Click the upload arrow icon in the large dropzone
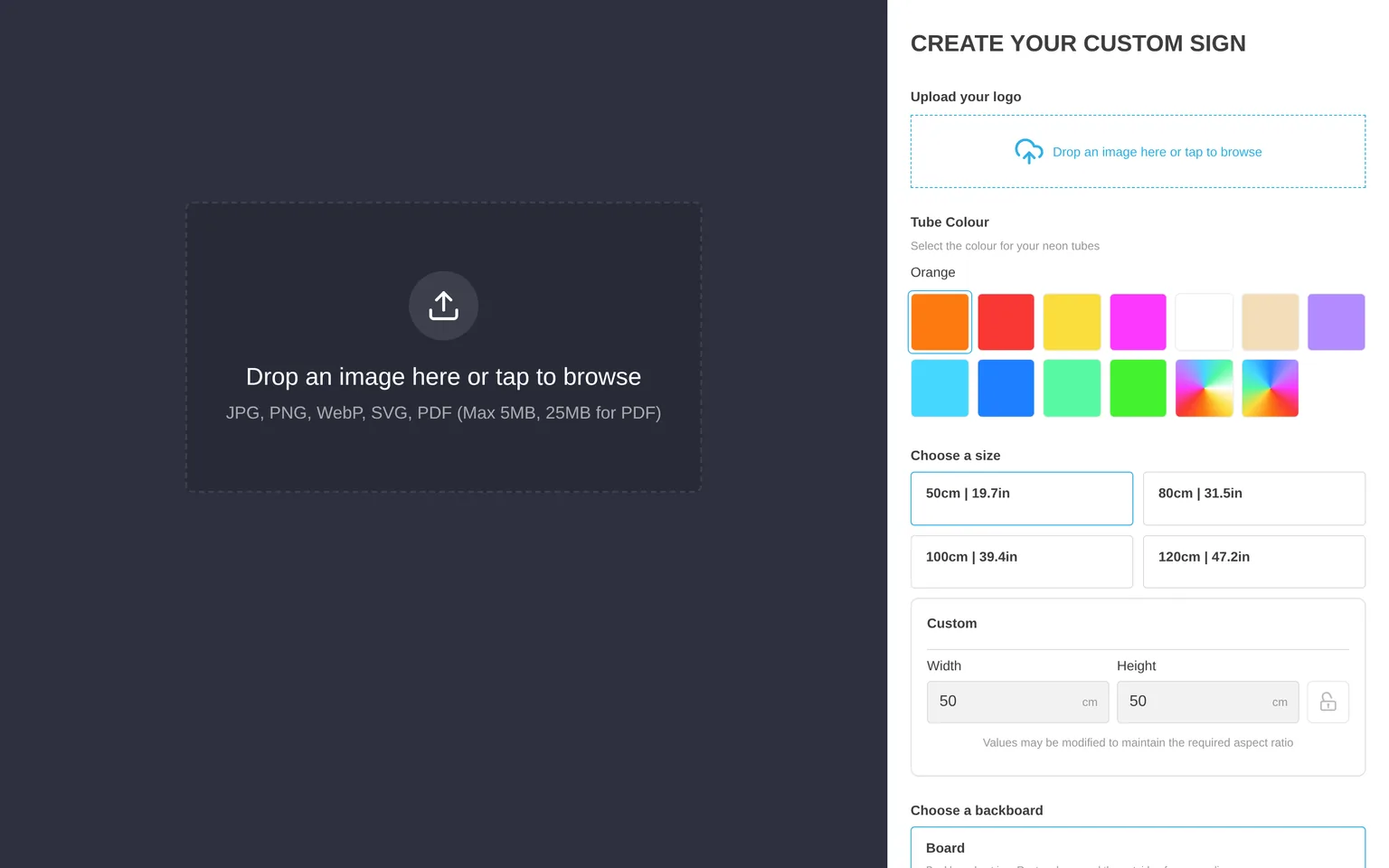 click(443, 306)
